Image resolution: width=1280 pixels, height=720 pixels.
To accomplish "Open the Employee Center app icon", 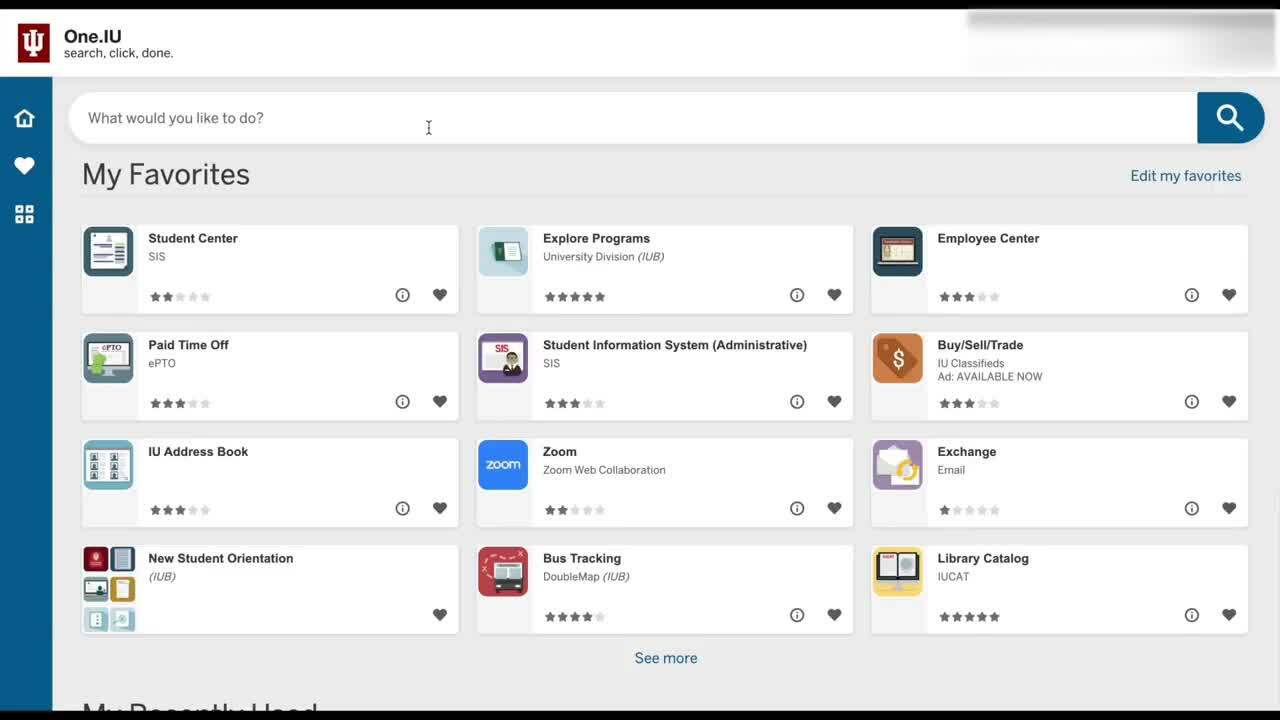I will [898, 251].
